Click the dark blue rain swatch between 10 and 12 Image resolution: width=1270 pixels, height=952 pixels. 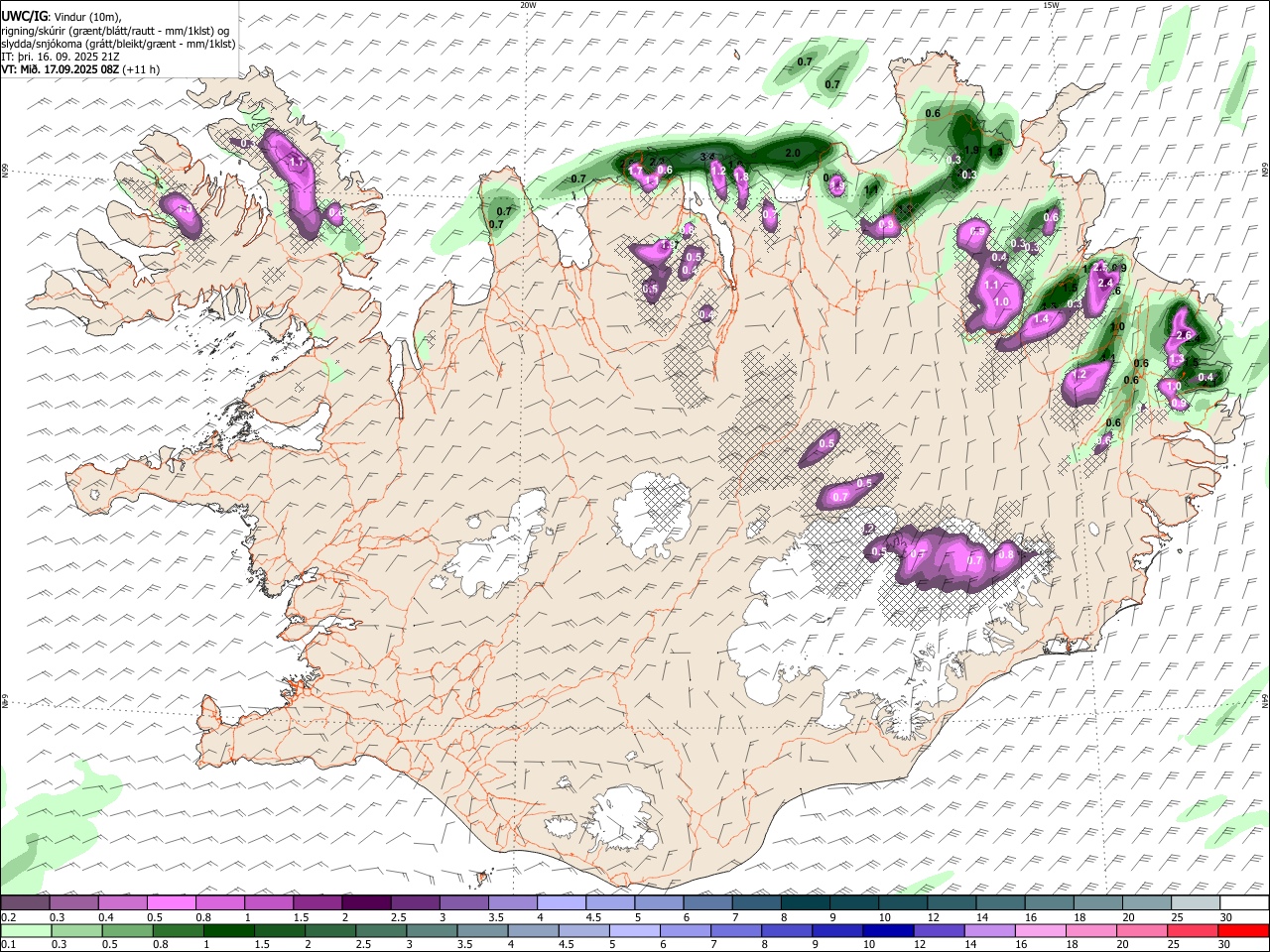pyautogui.click(x=887, y=930)
